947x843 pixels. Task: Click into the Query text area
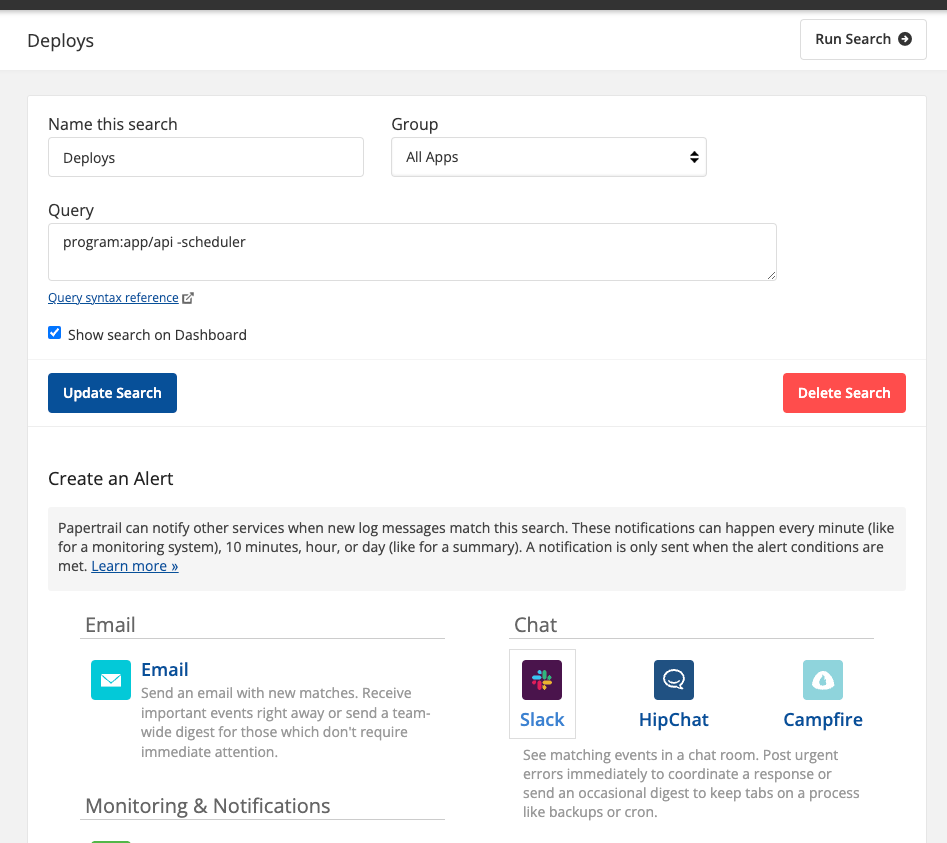click(x=413, y=252)
